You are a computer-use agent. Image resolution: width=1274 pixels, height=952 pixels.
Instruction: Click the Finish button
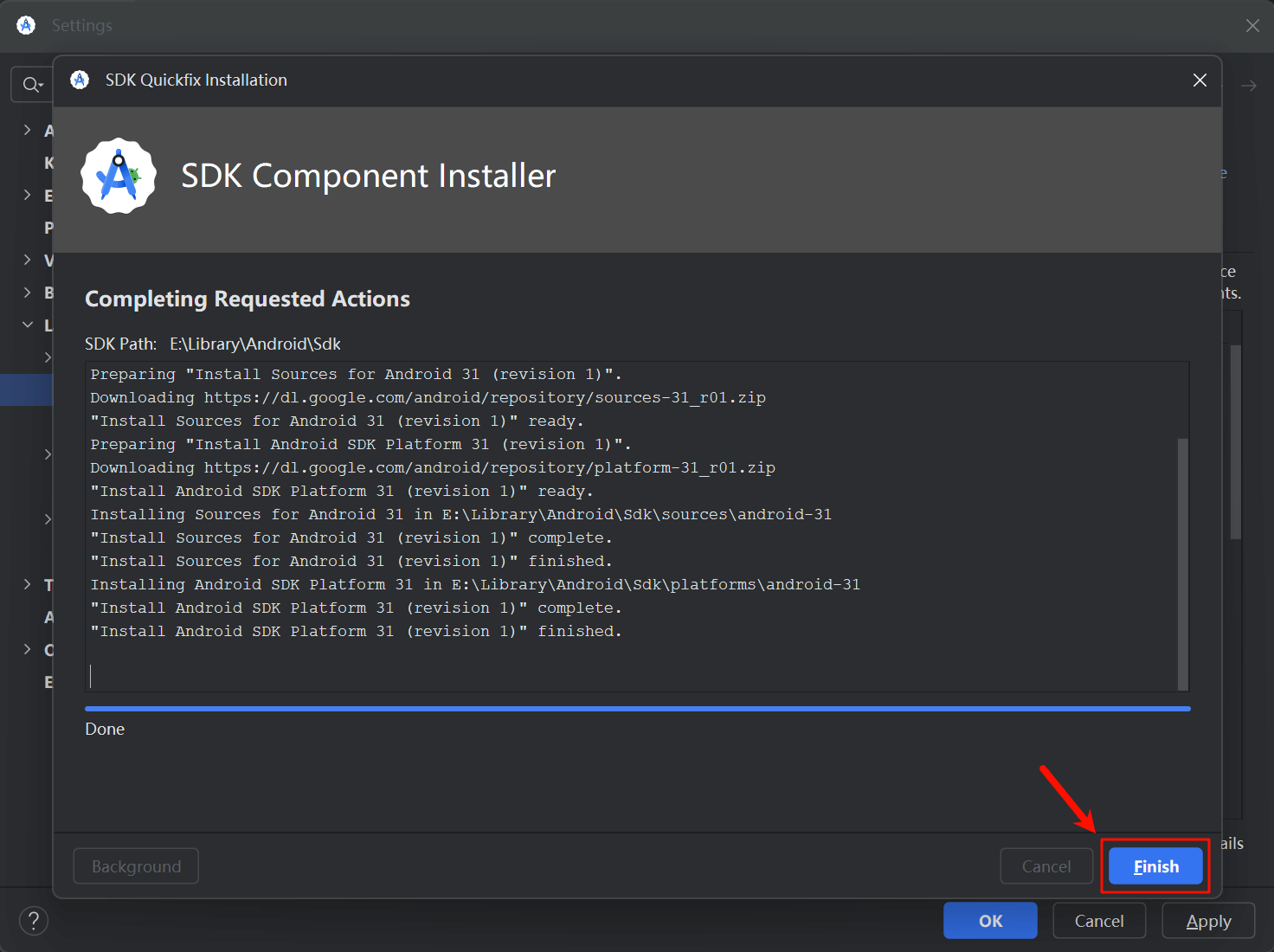tap(1155, 866)
